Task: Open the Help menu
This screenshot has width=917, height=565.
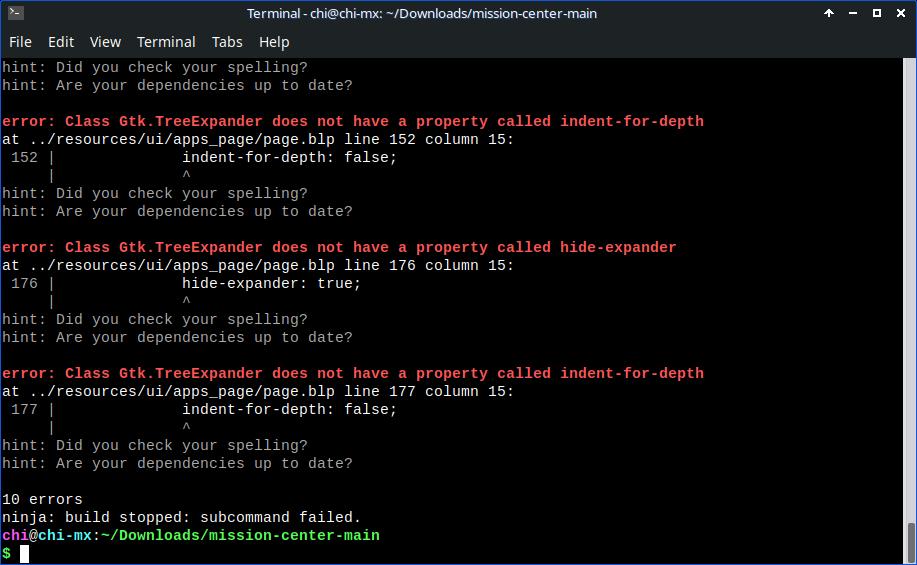Action: click(x=274, y=42)
